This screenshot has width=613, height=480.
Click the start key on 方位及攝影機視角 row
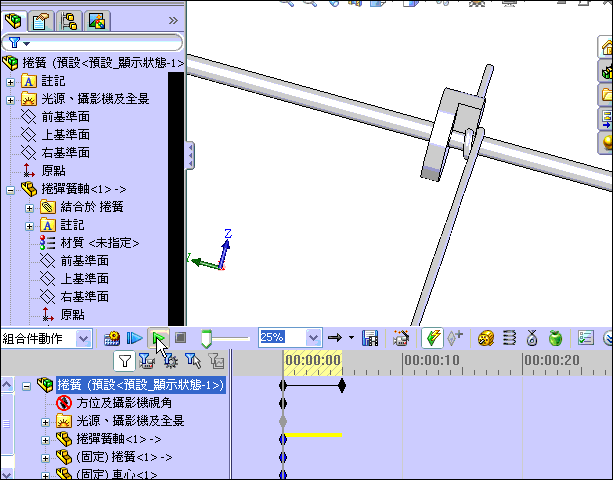(x=283, y=403)
